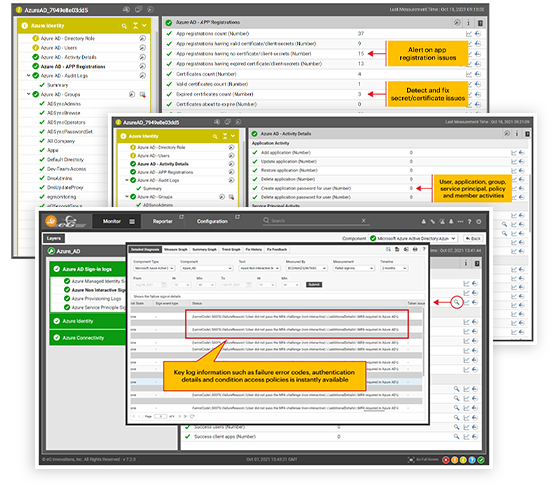558x501 pixels.
Task: Click info icon in Activity Details header
Action: tap(517, 134)
